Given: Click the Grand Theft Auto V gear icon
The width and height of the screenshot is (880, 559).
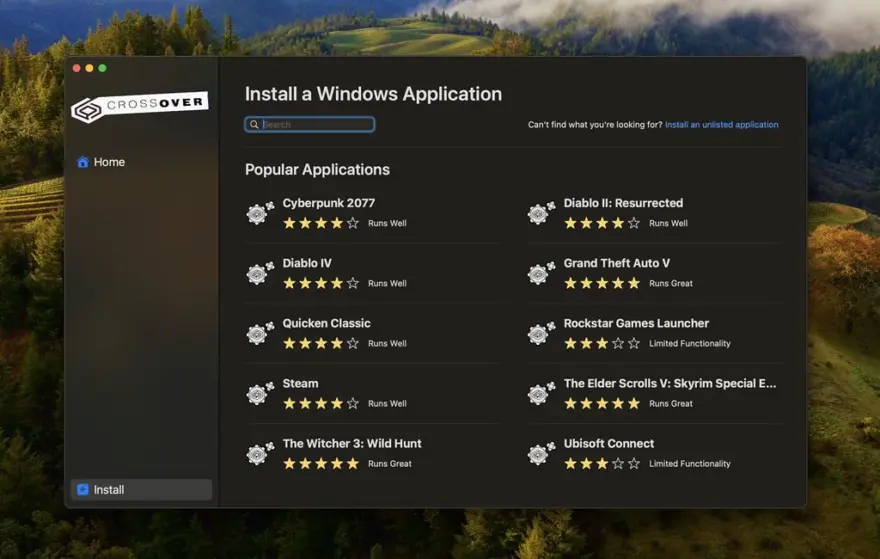Looking at the screenshot, I should 541,273.
